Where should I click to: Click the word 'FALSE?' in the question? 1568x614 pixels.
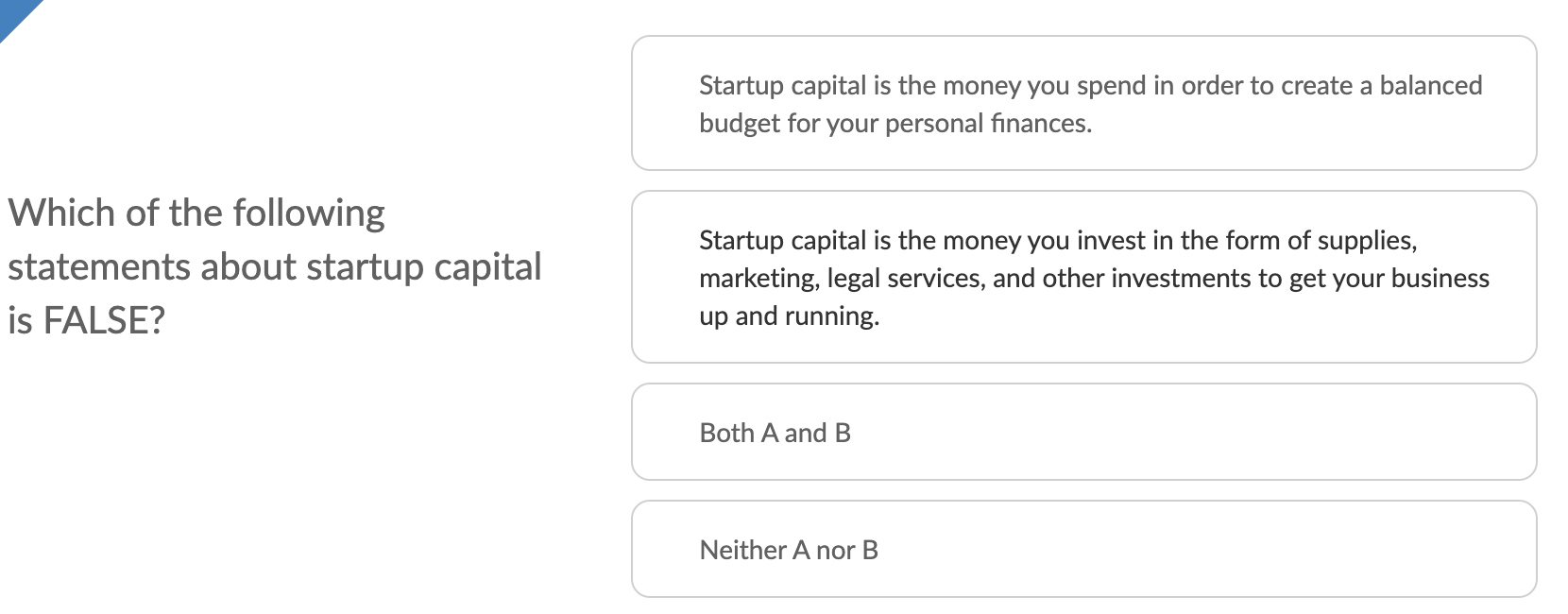[x=105, y=321]
